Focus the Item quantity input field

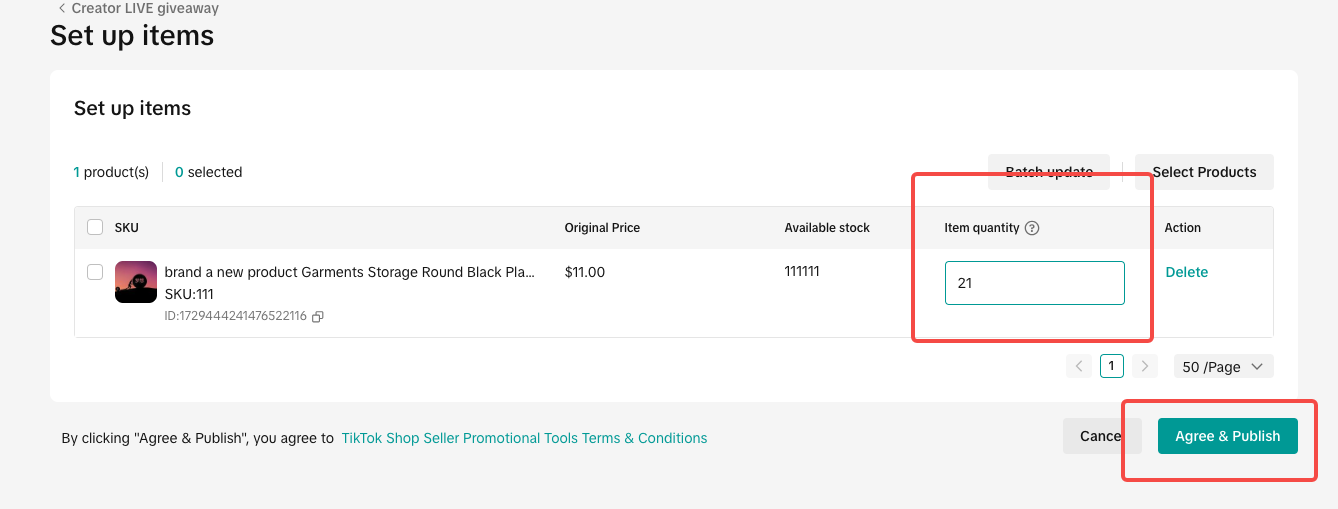pos(1034,283)
